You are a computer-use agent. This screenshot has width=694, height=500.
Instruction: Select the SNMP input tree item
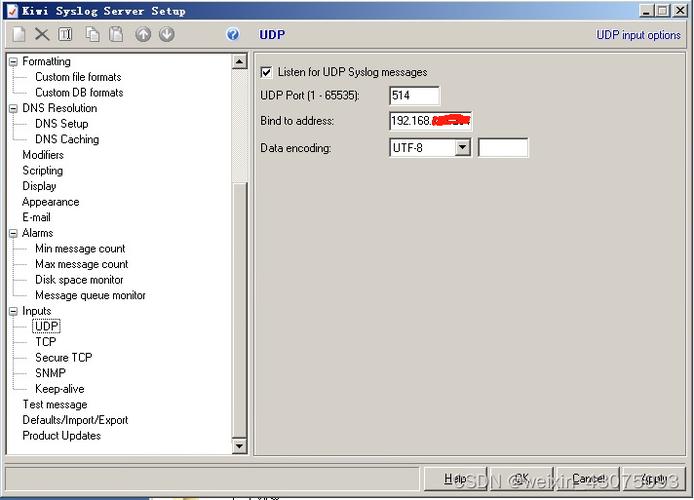click(50, 373)
